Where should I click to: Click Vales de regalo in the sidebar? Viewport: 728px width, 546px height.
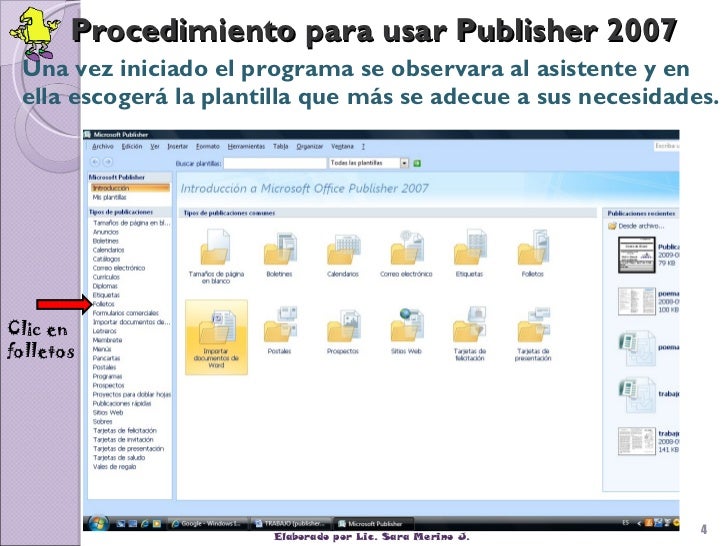click(115, 467)
